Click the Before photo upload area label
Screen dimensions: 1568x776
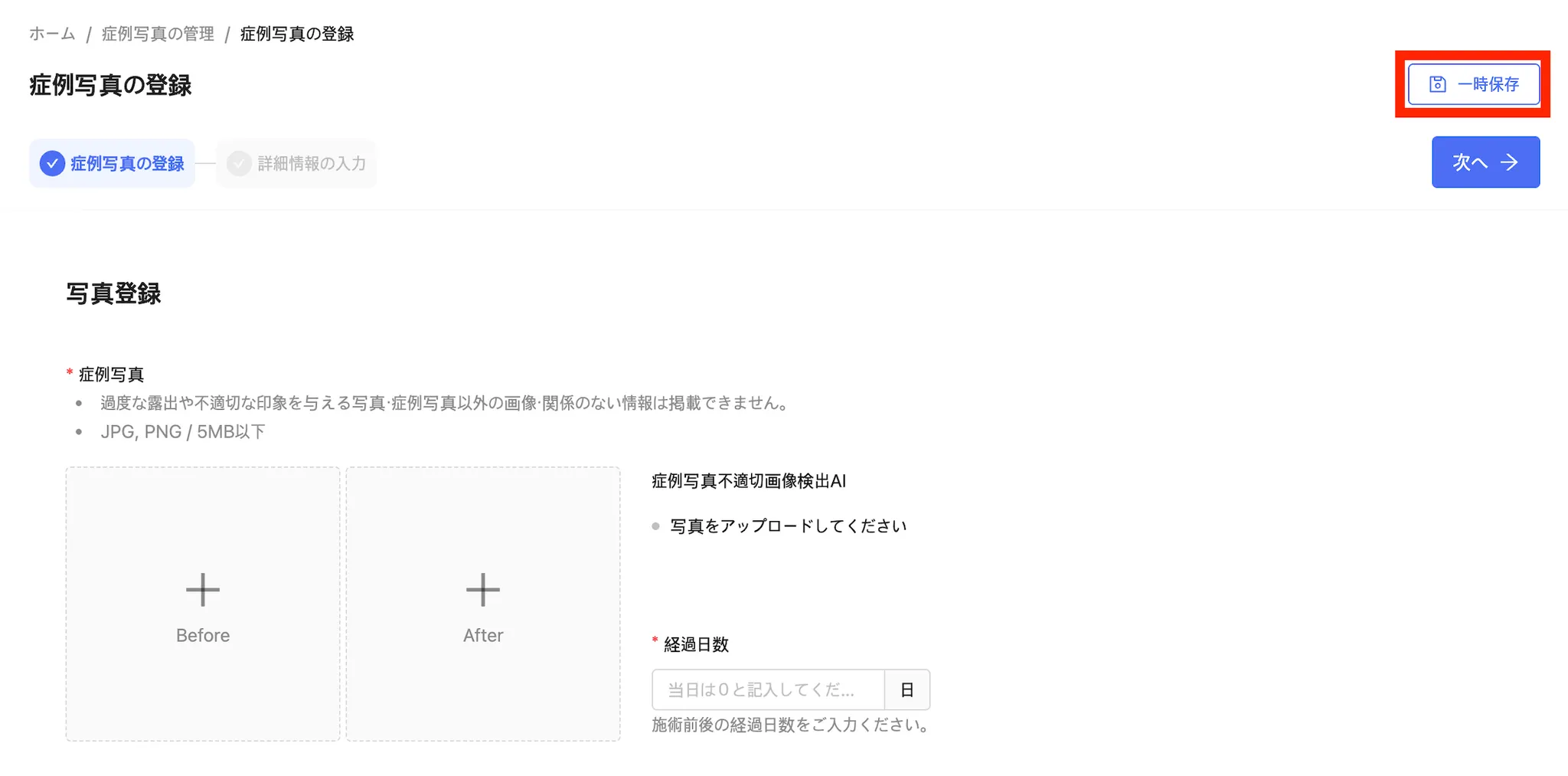tap(203, 635)
